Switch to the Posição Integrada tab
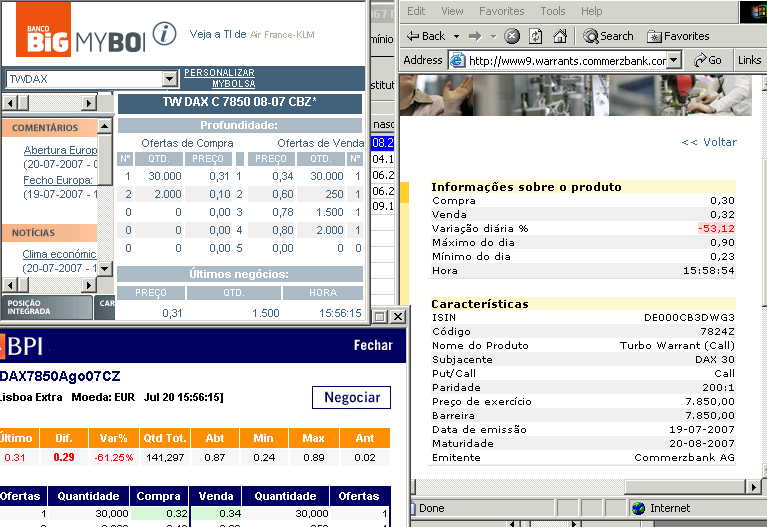 tap(46, 307)
